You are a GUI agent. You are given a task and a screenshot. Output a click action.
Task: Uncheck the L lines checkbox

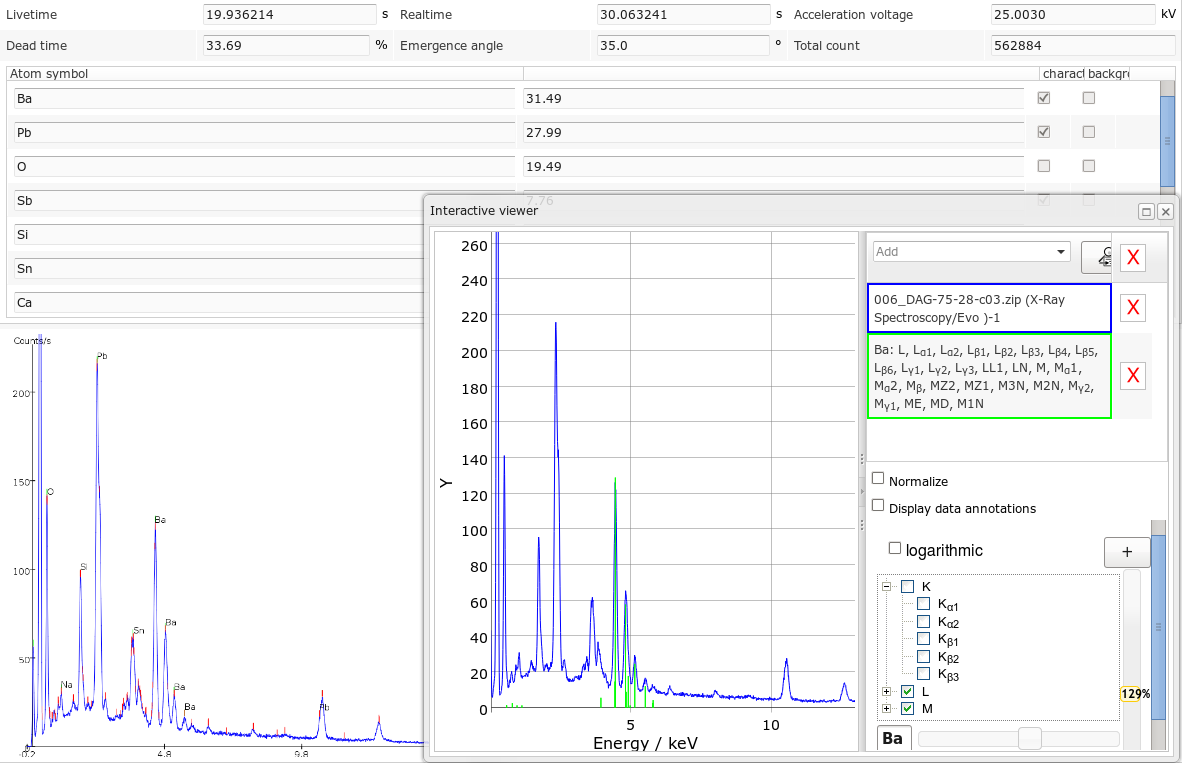(907, 691)
